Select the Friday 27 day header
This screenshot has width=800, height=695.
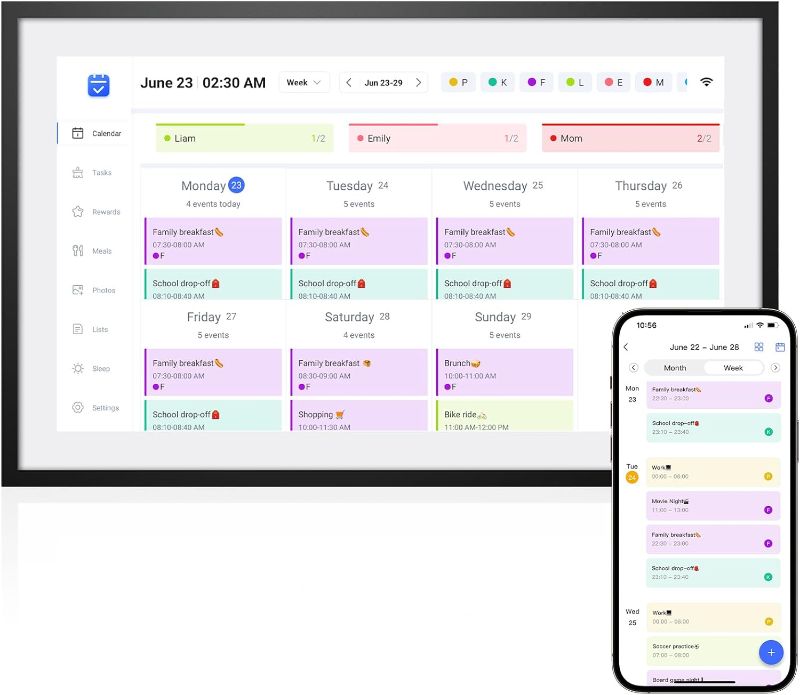(212, 317)
